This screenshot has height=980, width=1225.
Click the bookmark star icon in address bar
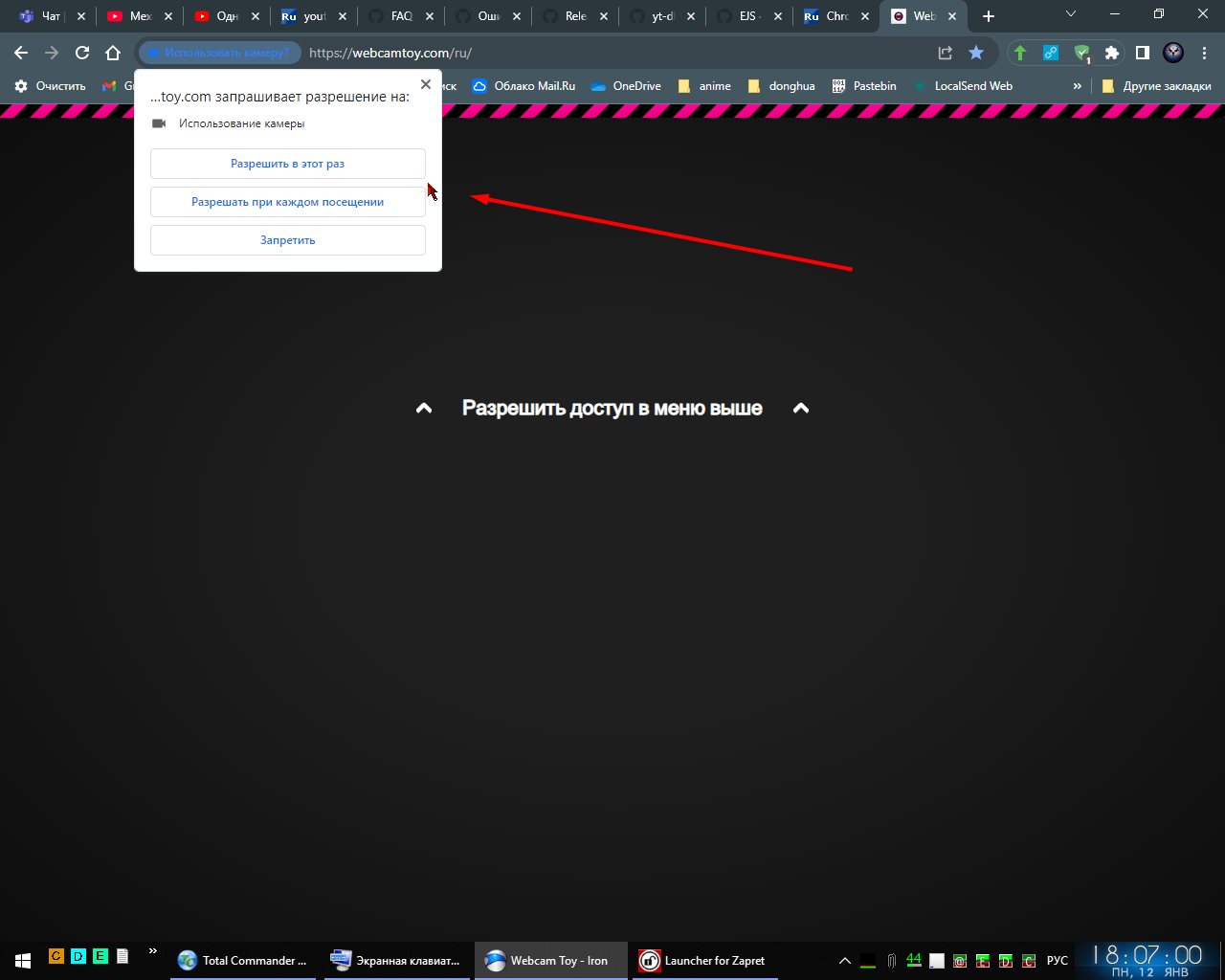(x=975, y=53)
